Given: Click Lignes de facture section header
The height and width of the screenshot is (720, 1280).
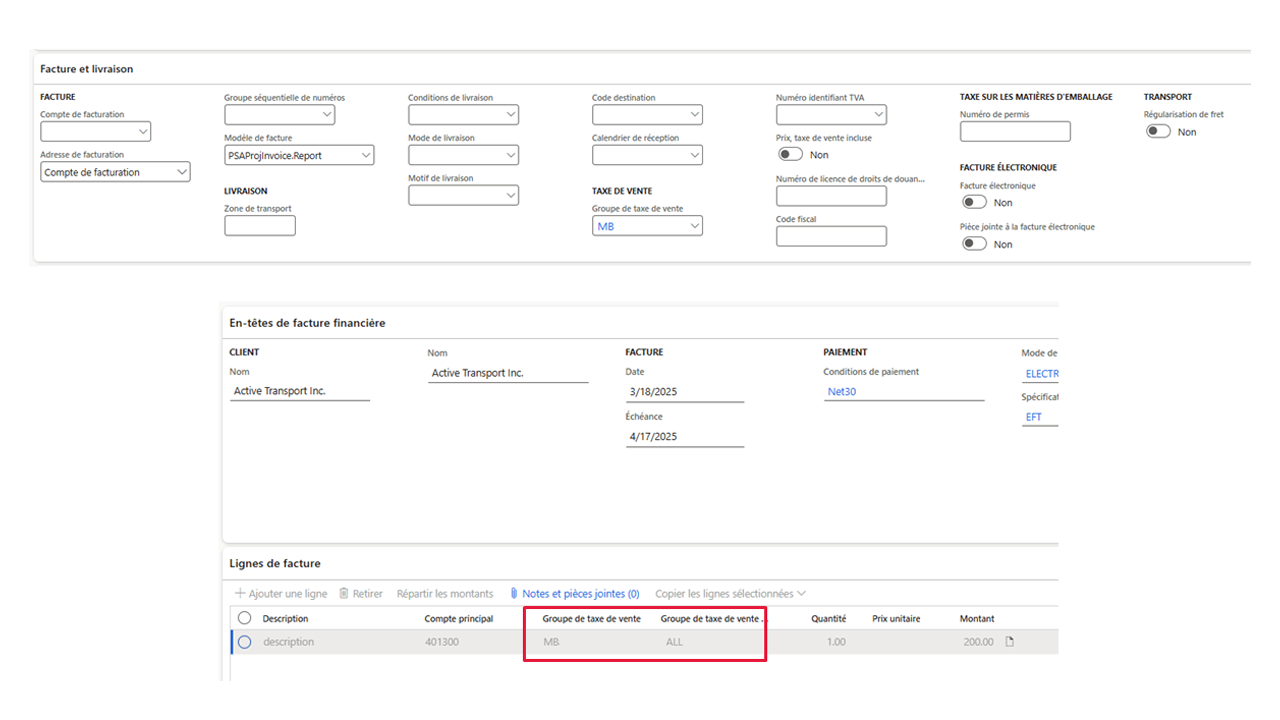Looking at the screenshot, I should [x=275, y=564].
